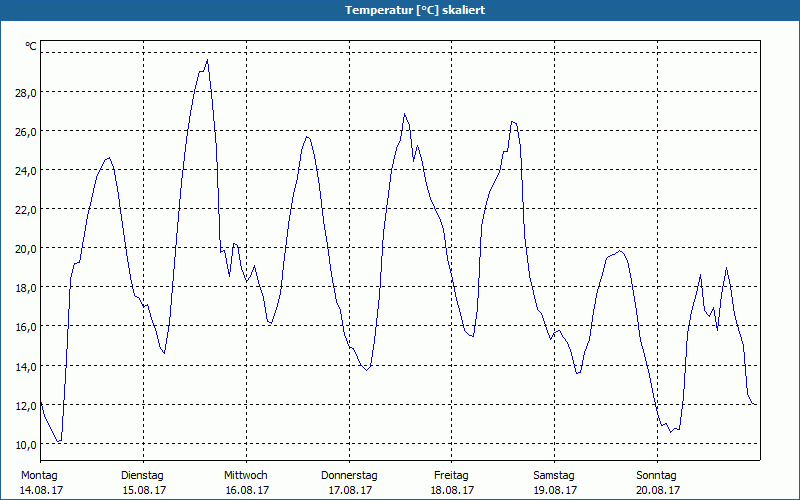Click the Samstag day label
800x500 pixels.
click(554, 476)
